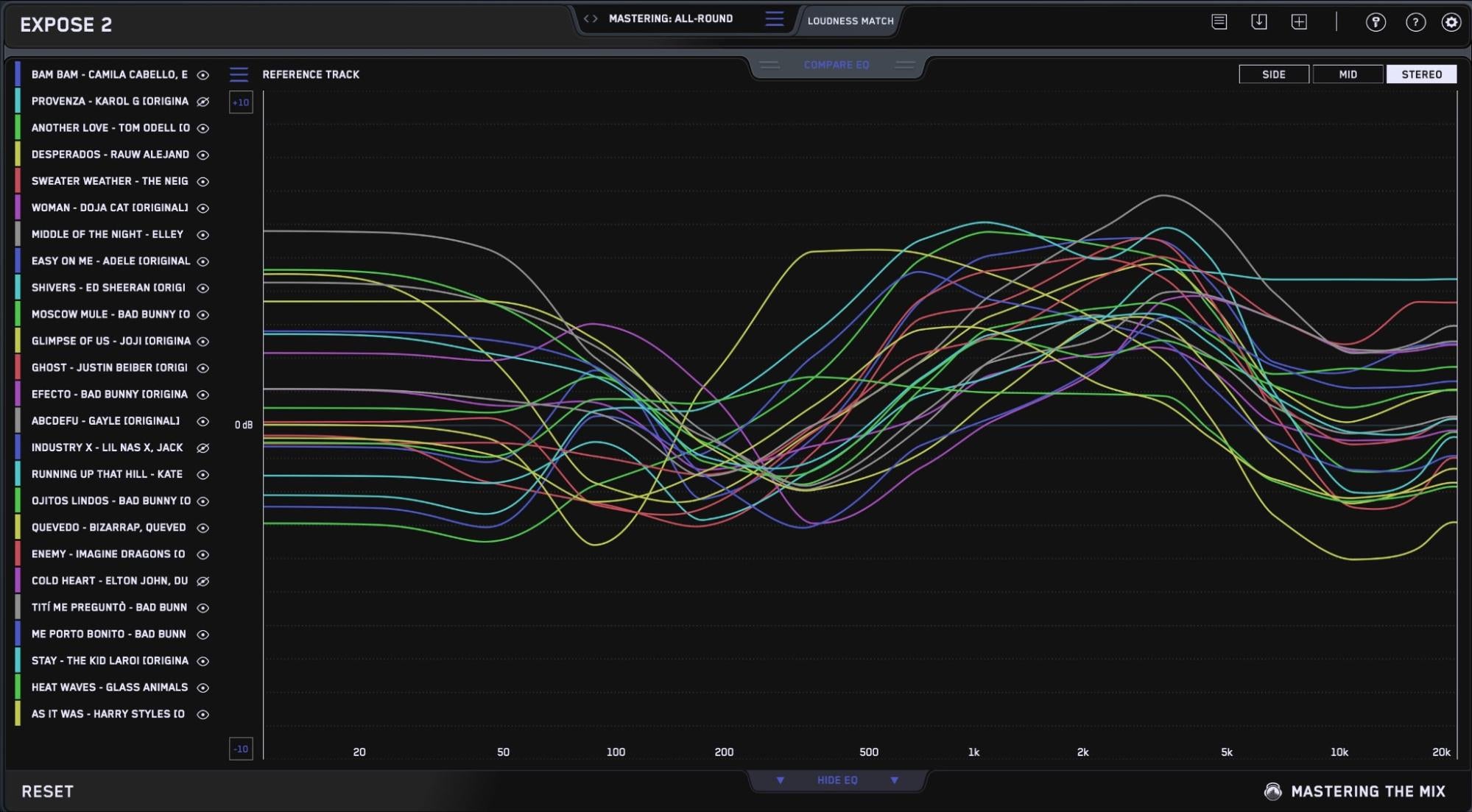This screenshot has width=1472, height=812.
Task: Click the RESET button
Action: 48,791
